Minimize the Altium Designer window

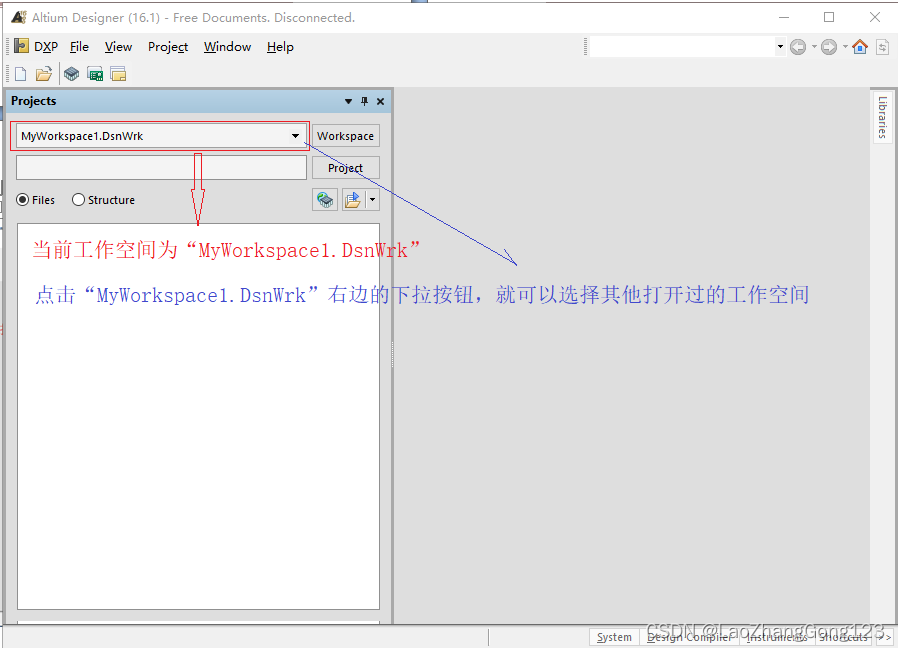783,17
